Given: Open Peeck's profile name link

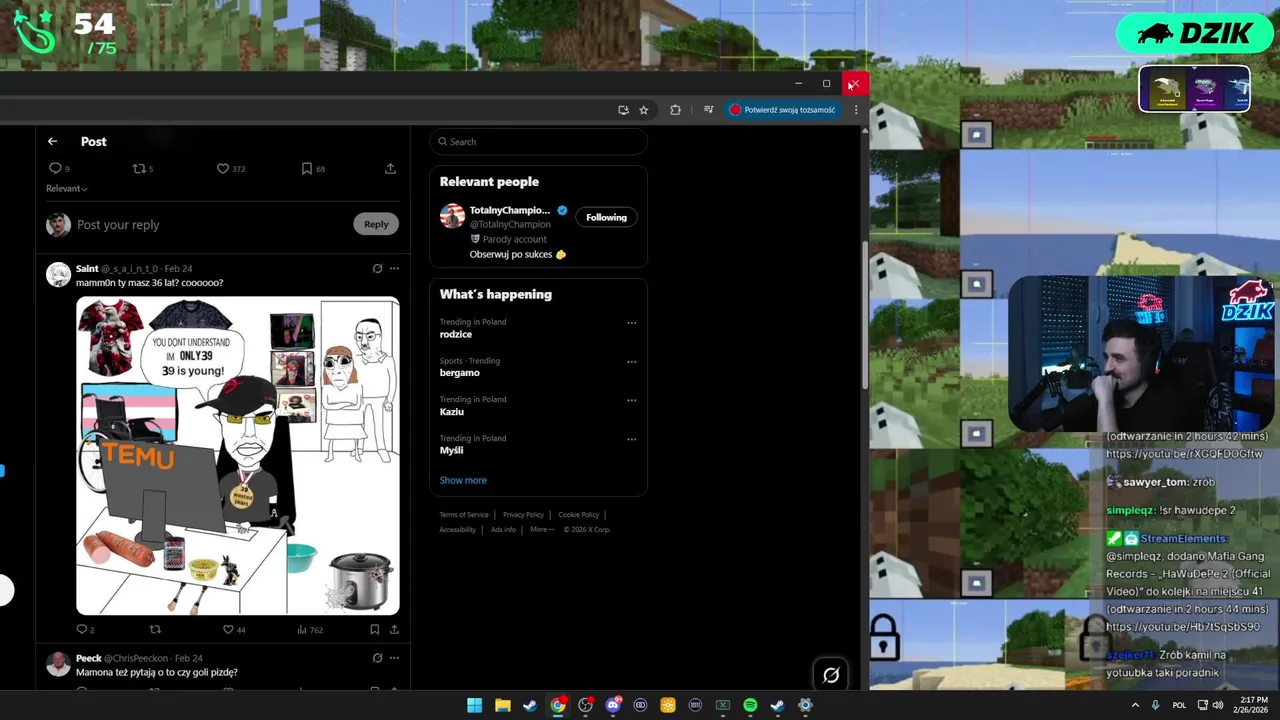Looking at the screenshot, I should (x=89, y=658).
